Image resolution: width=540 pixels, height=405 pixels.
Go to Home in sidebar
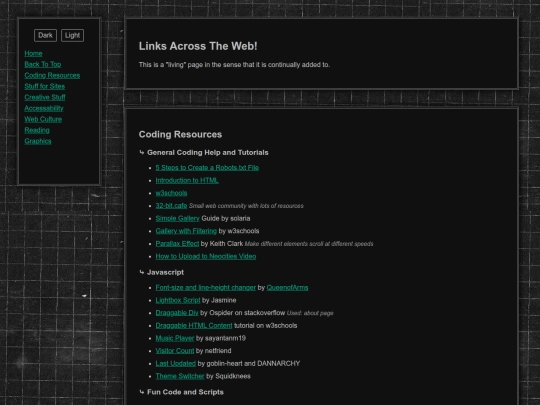click(33, 53)
